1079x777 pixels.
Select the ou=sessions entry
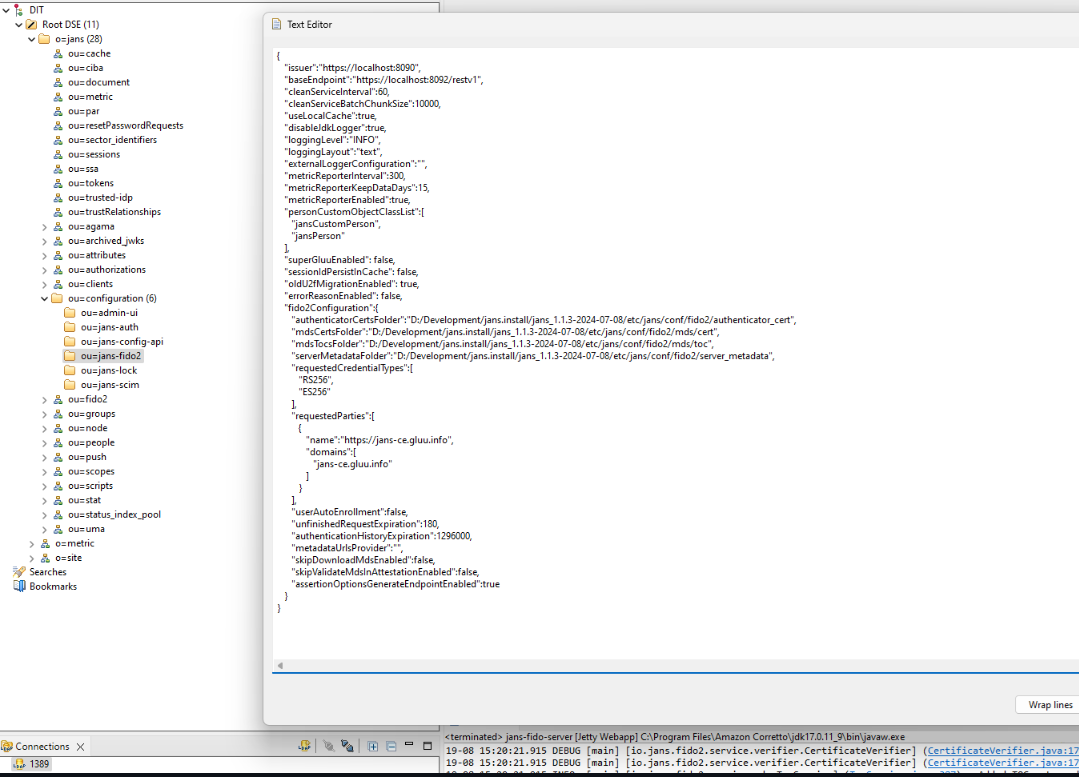coord(94,154)
